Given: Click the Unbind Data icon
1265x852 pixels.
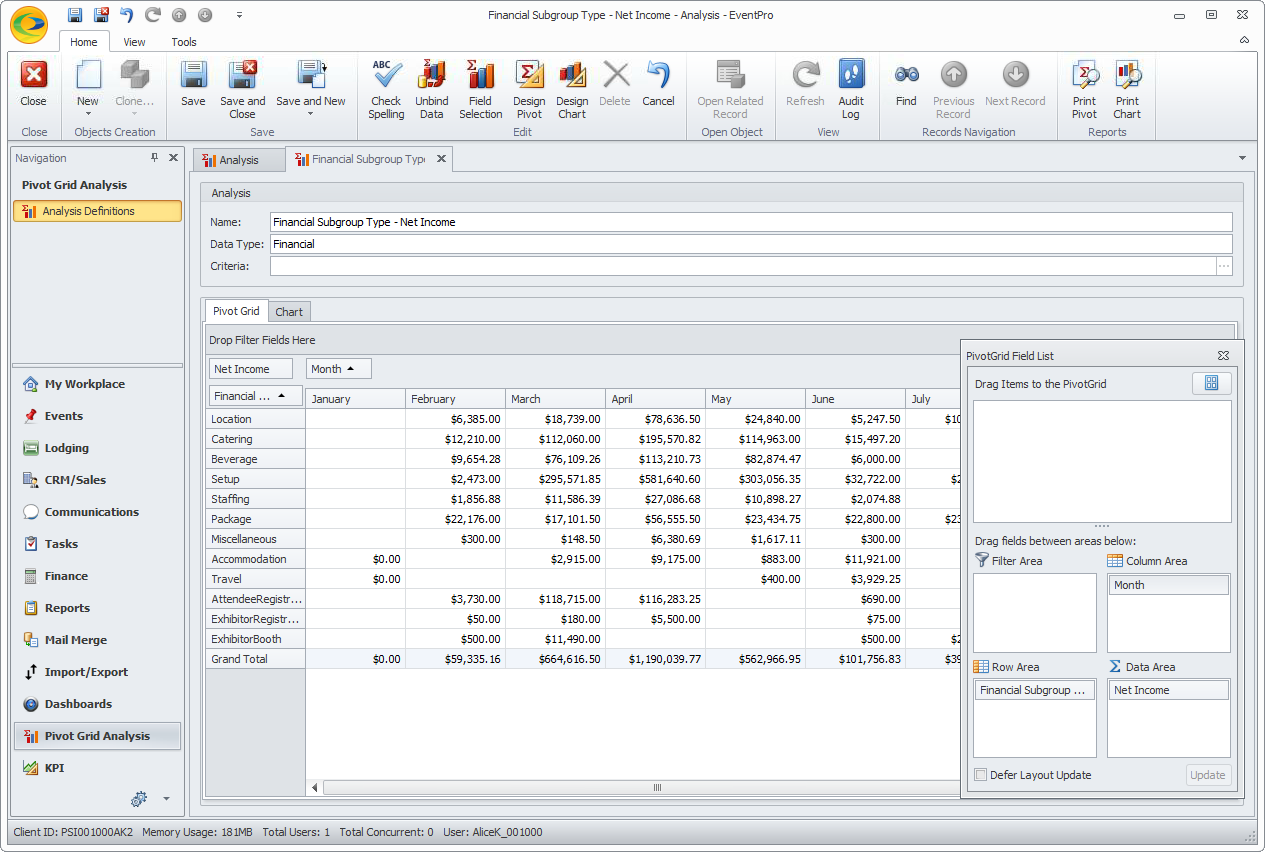Looking at the screenshot, I should (x=432, y=89).
